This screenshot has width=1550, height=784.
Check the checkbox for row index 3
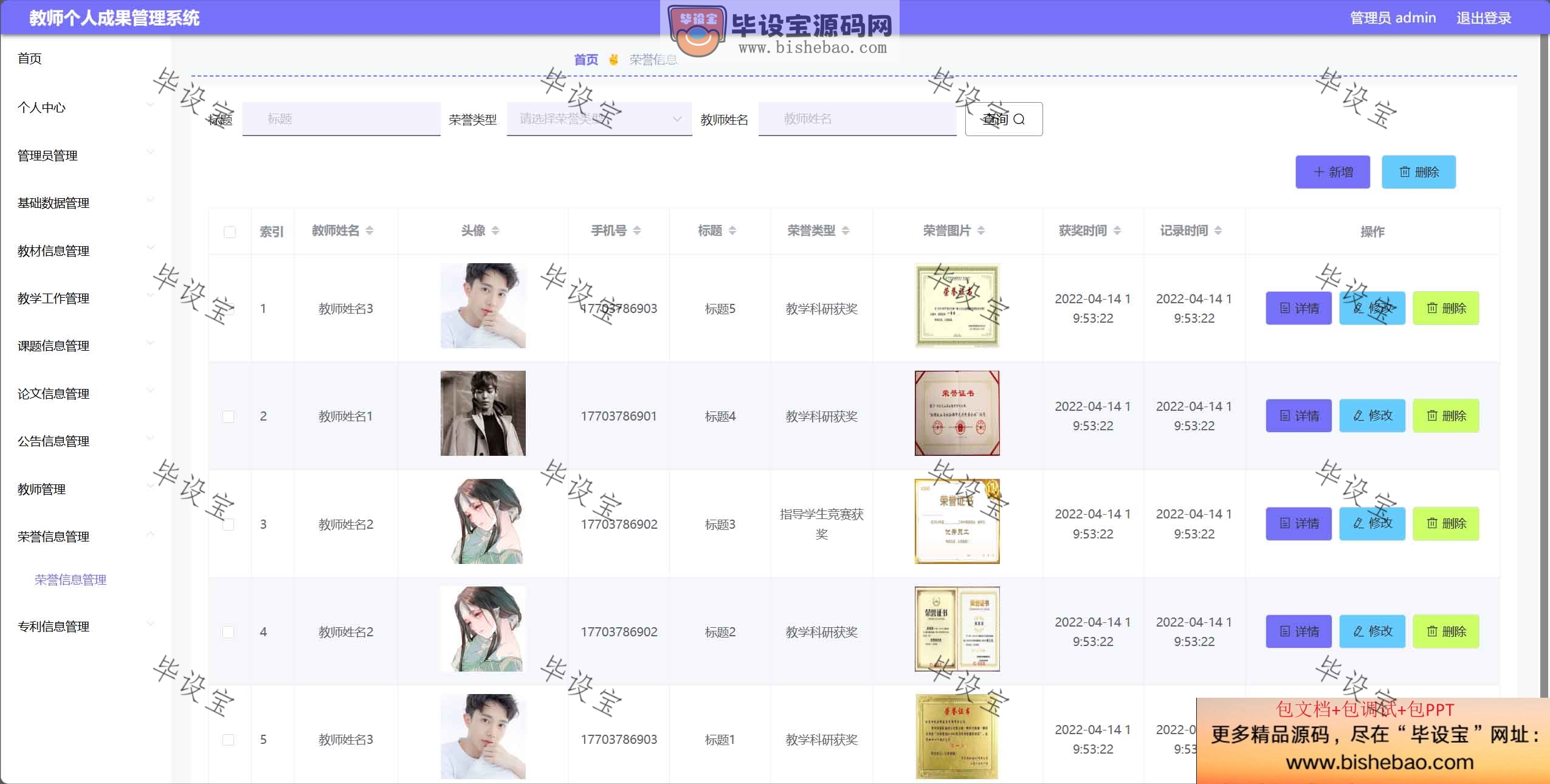coord(229,524)
